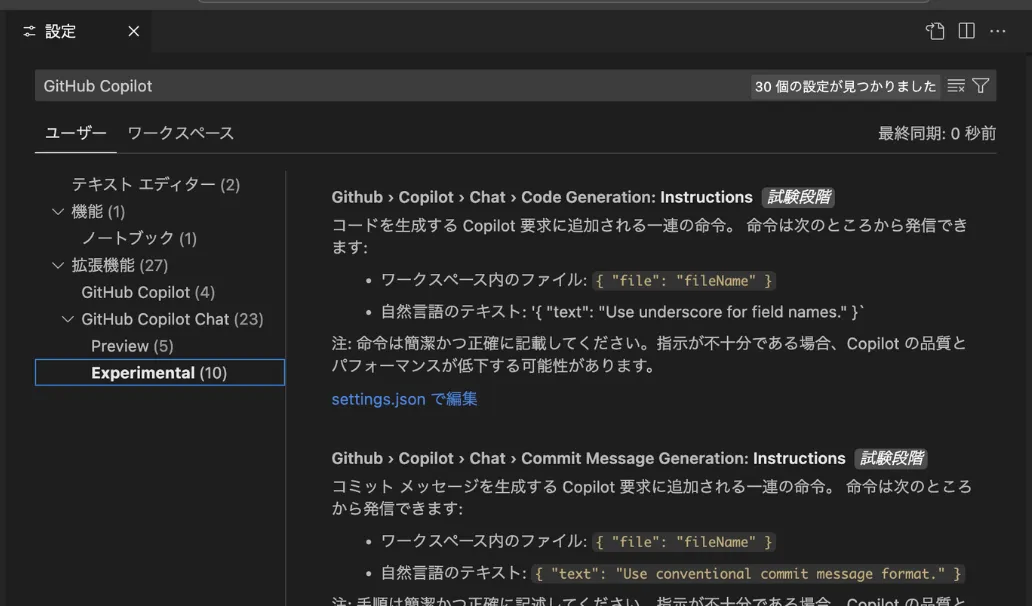This screenshot has height=606, width=1032.
Task: Click 試験段階 badge on Code Generation
Action: tap(798, 197)
